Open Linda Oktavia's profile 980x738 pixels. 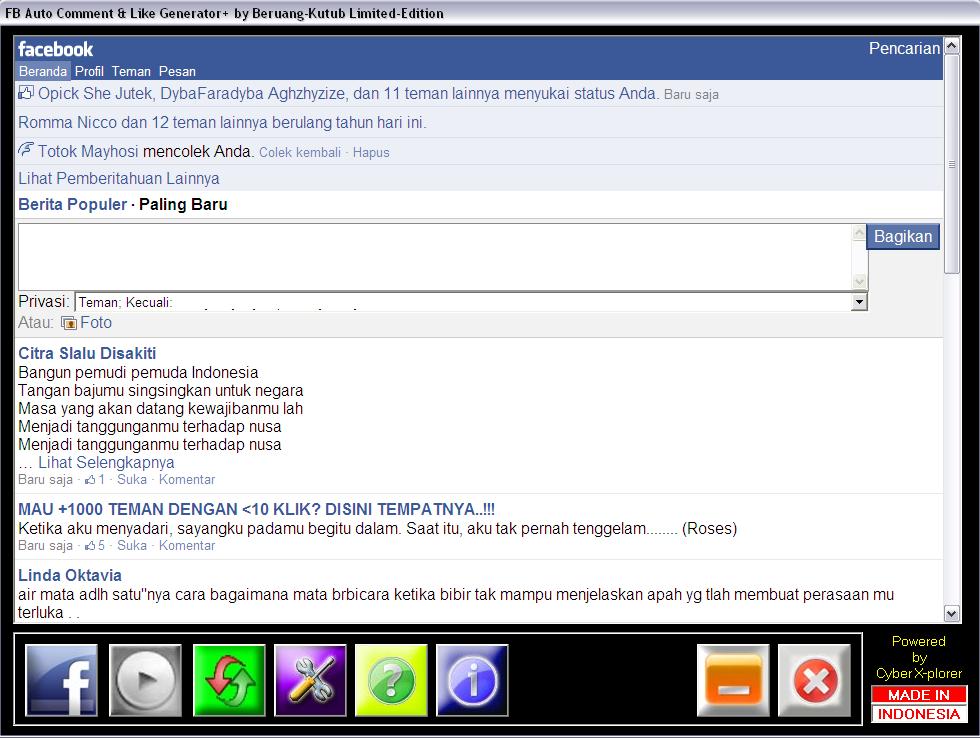pyautogui.click(x=70, y=575)
